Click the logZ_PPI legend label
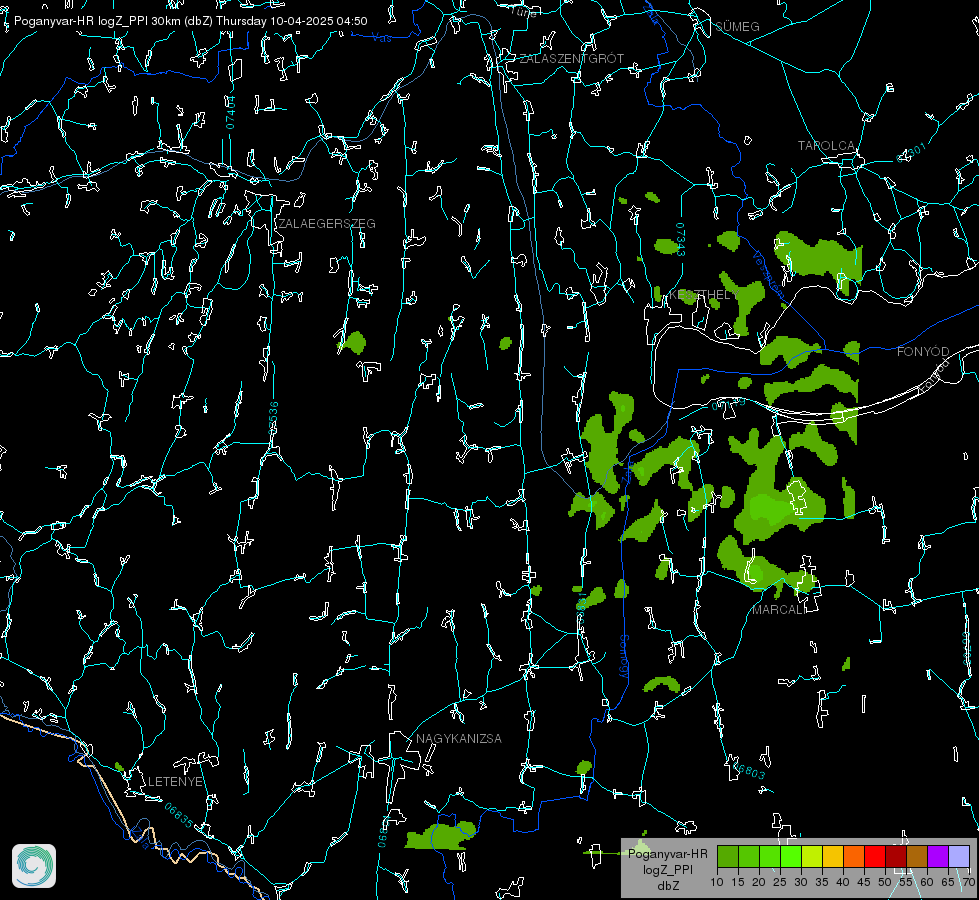The width and height of the screenshot is (979, 900). pos(667,870)
